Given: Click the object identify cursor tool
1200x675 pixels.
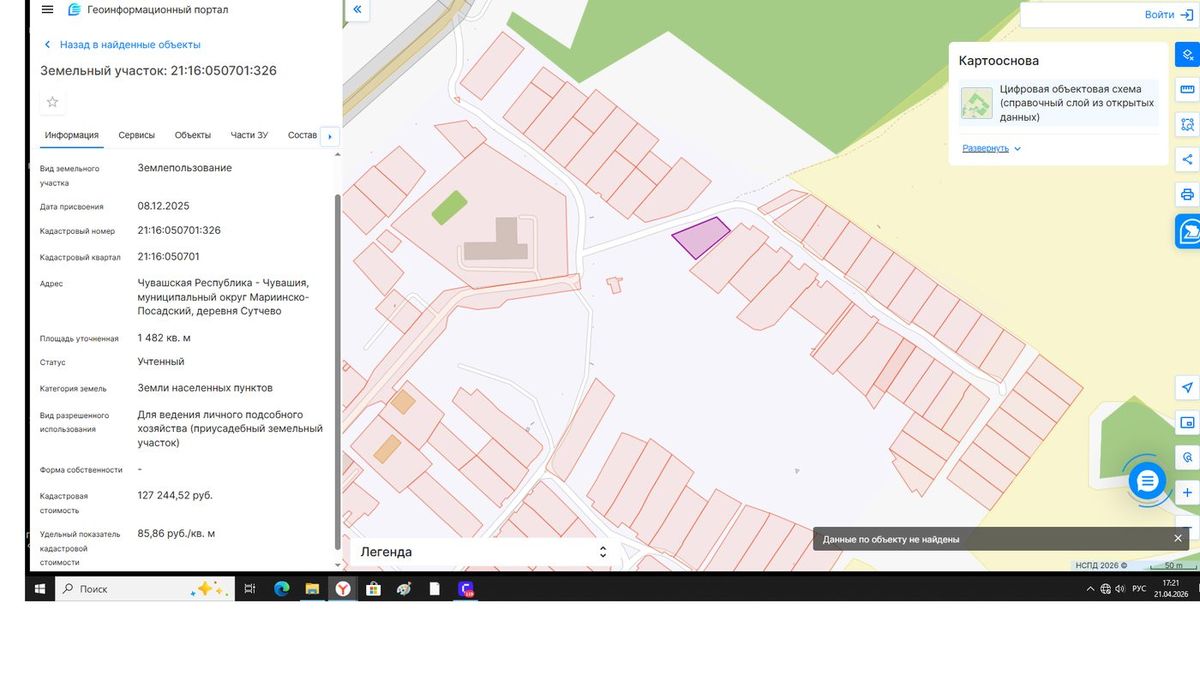Looking at the screenshot, I should coord(1188,457).
